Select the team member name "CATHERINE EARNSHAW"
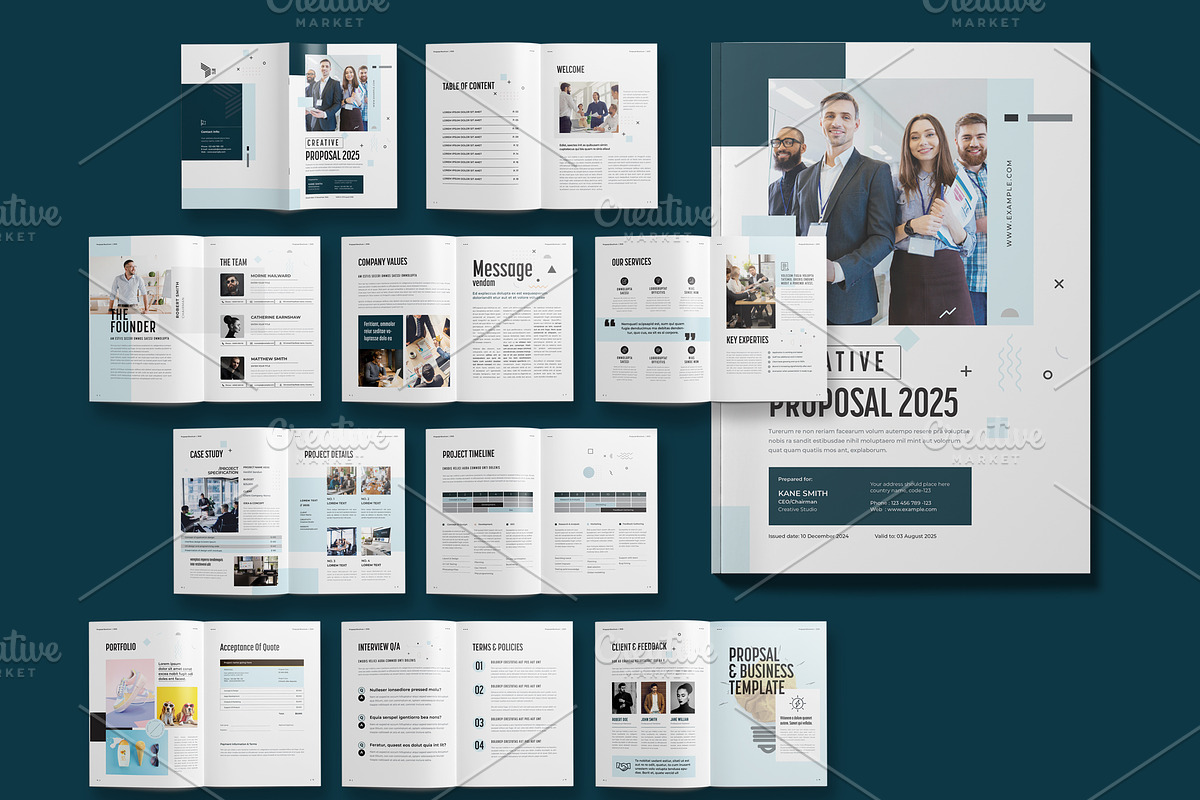Screen dimensions: 1200x800 [x=277, y=317]
